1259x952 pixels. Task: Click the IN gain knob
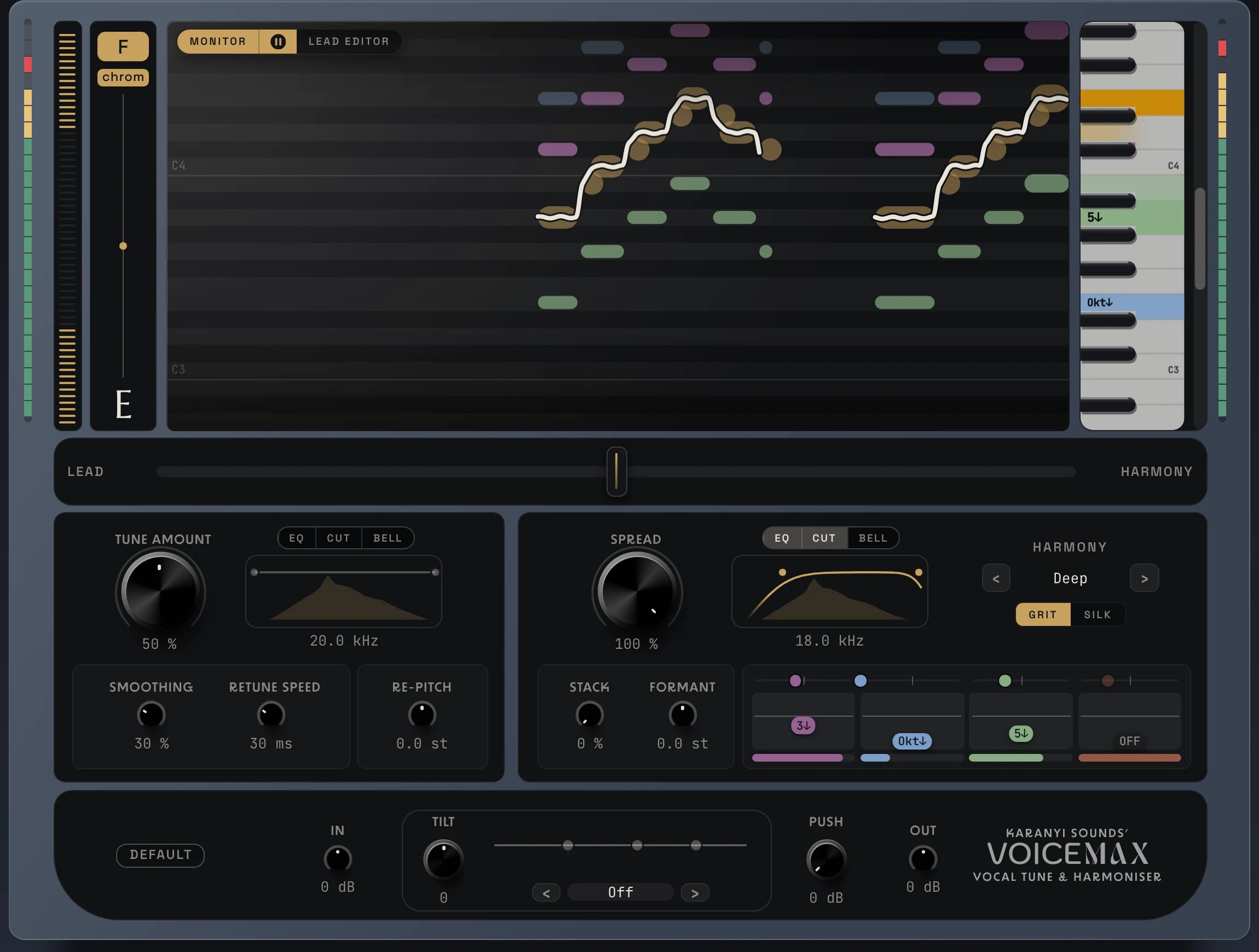click(338, 858)
